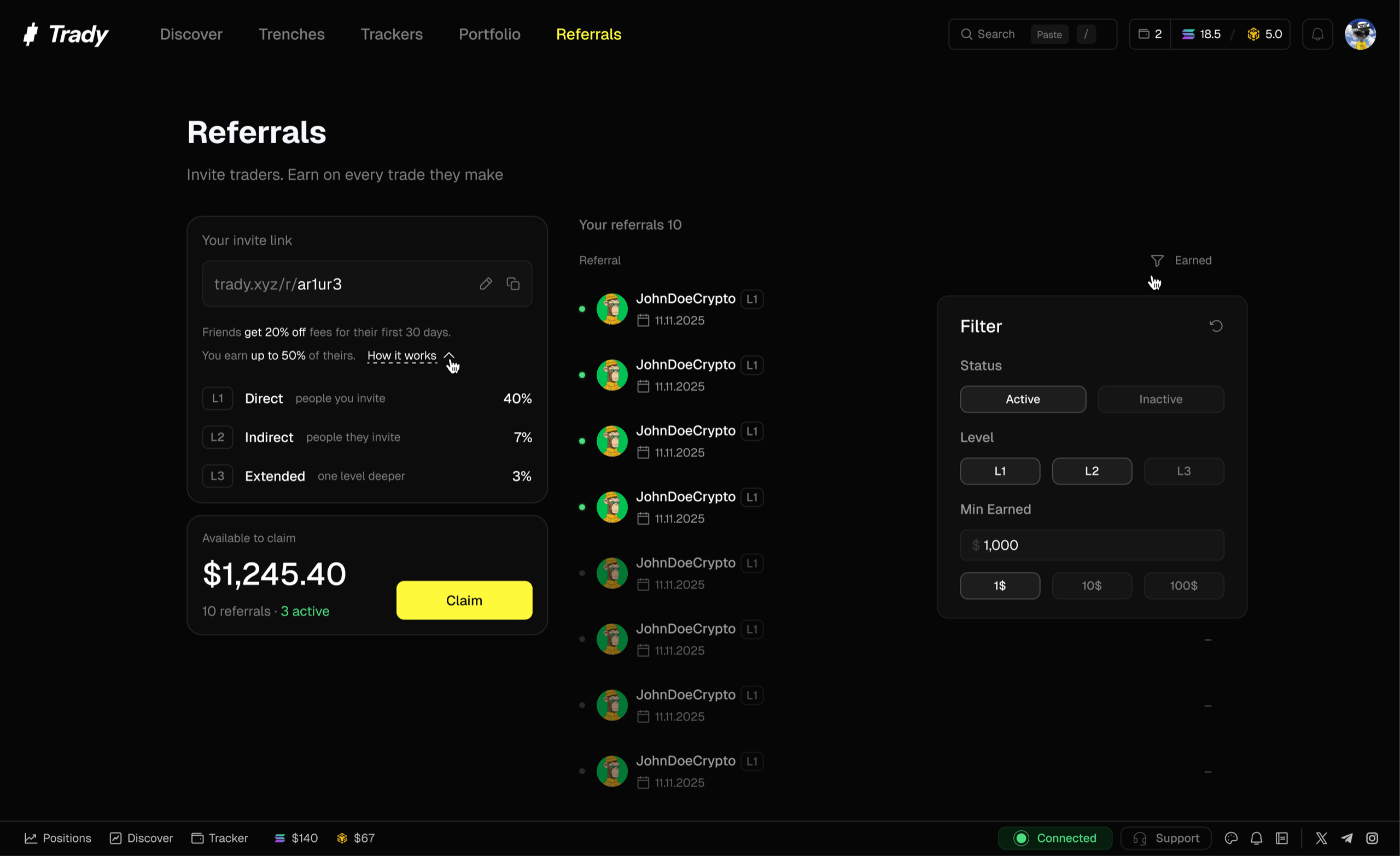Screen dimensions: 1400x856
Task: Click the How it works chevron
Action: 449,355
